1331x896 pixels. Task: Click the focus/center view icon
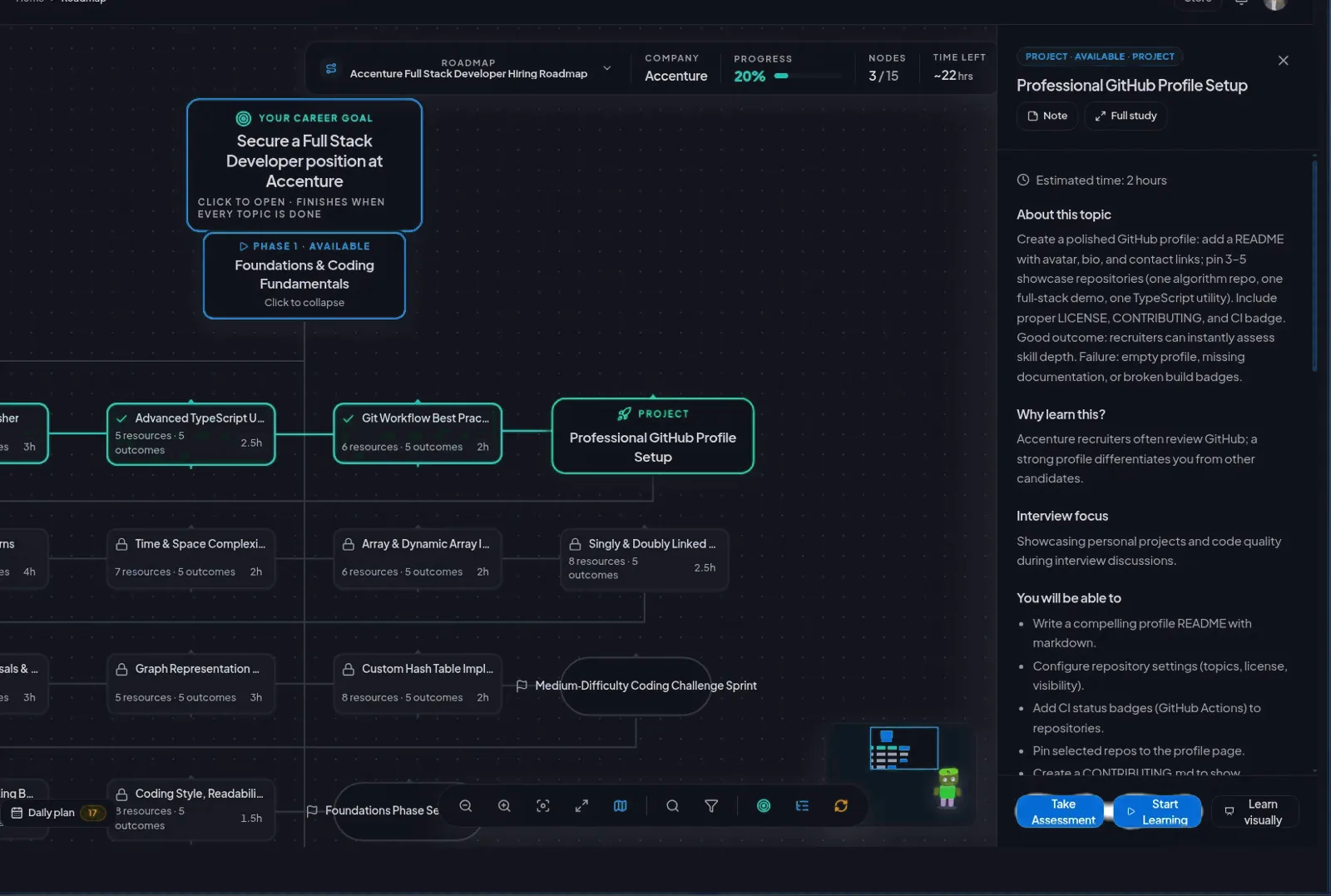(543, 806)
